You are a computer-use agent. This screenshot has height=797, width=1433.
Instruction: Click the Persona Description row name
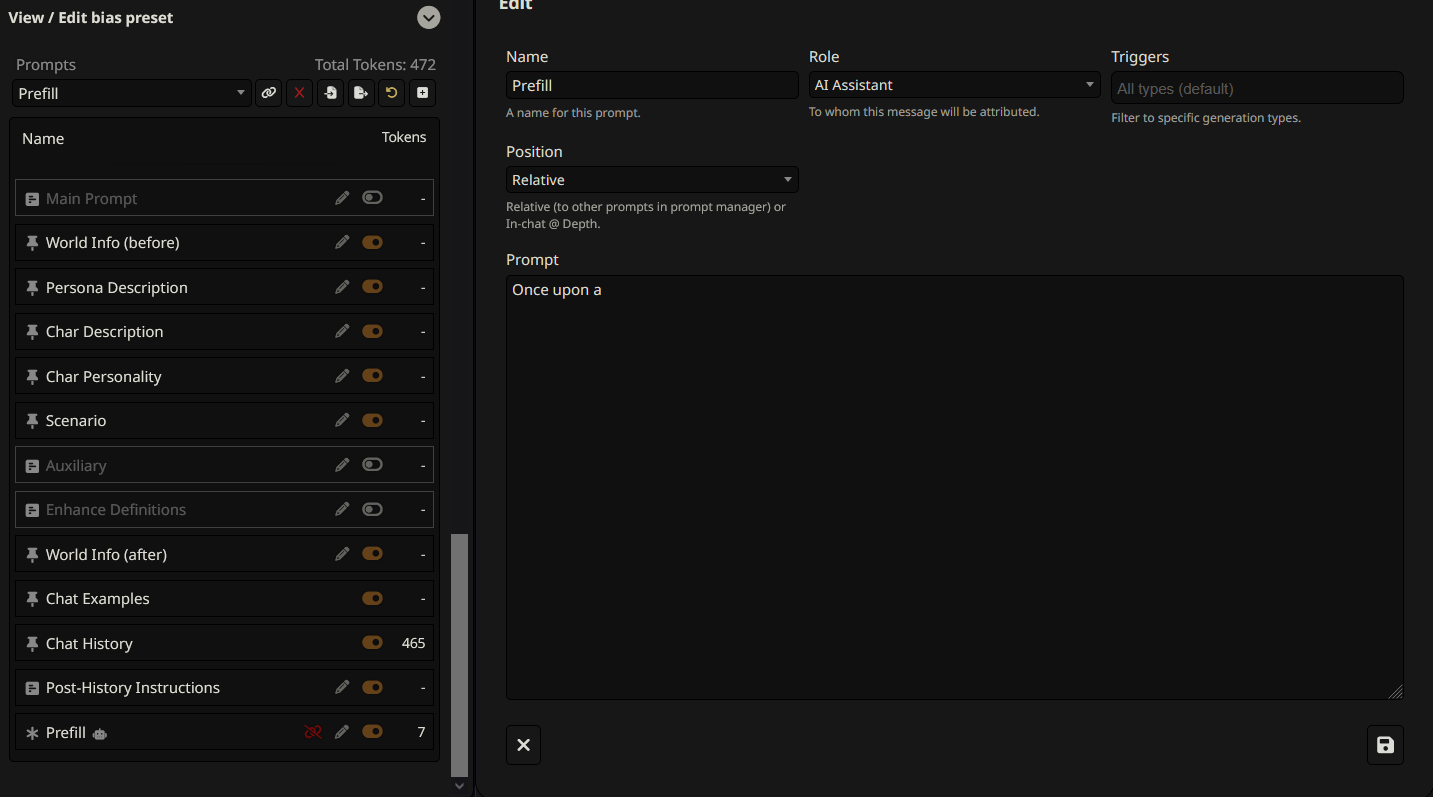(x=116, y=287)
